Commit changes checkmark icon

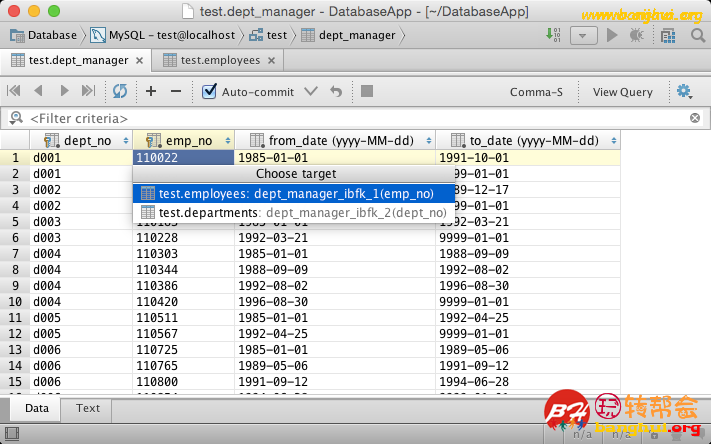click(311, 91)
